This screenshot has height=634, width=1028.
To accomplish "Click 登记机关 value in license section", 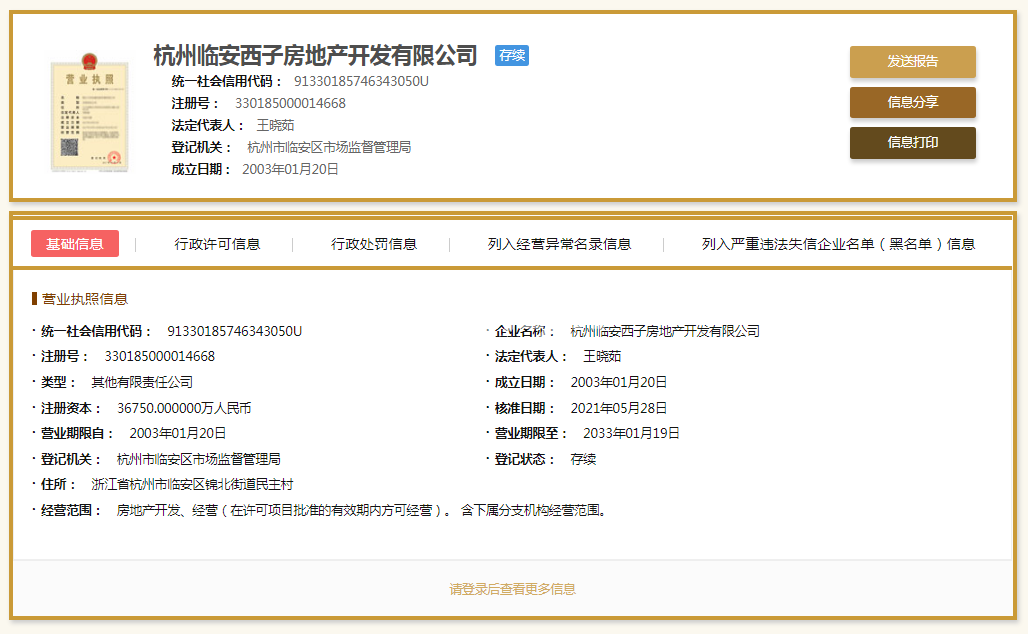I will (x=199, y=460).
